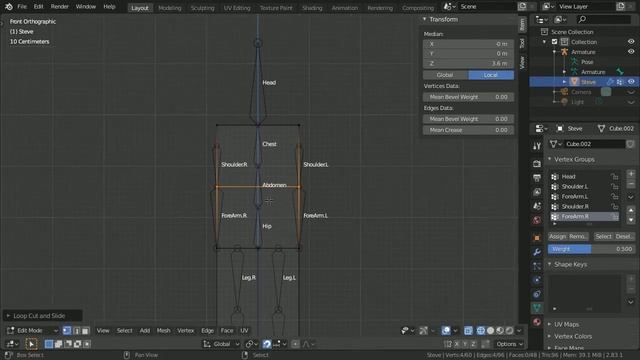Enable vertex select mode

coord(67,331)
